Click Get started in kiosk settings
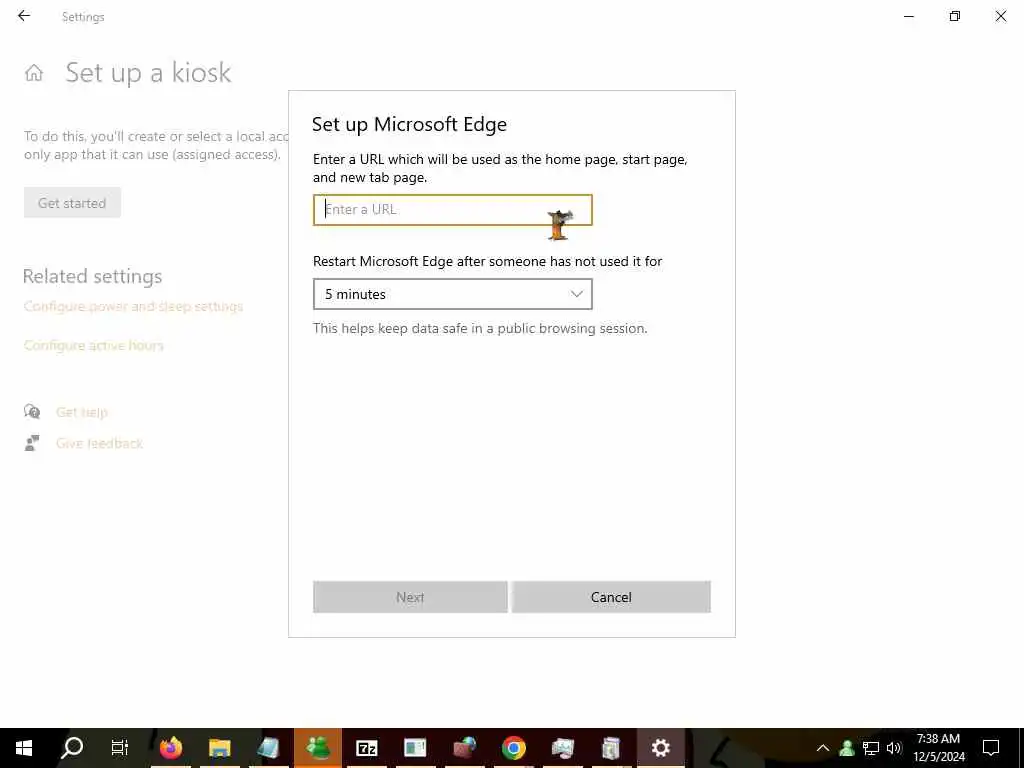This screenshot has width=1024, height=768. pyautogui.click(x=72, y=203)
